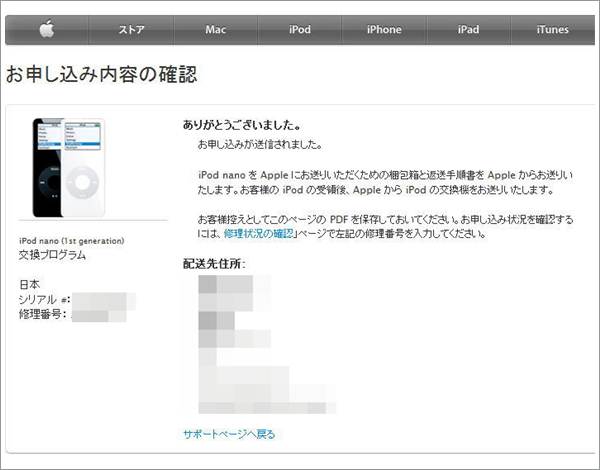Screen dimensions: 600x470
Task: Click the iPod nano product image
Action: [x=69, y=168]
